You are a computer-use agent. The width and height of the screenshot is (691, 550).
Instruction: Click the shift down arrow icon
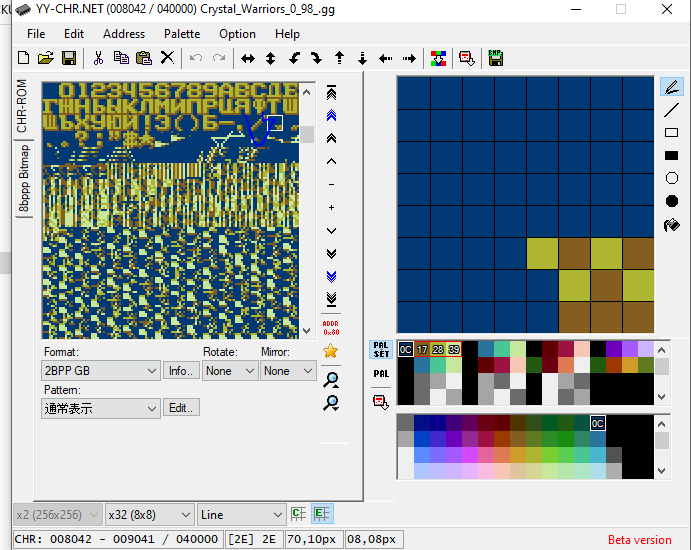[362, 58]
